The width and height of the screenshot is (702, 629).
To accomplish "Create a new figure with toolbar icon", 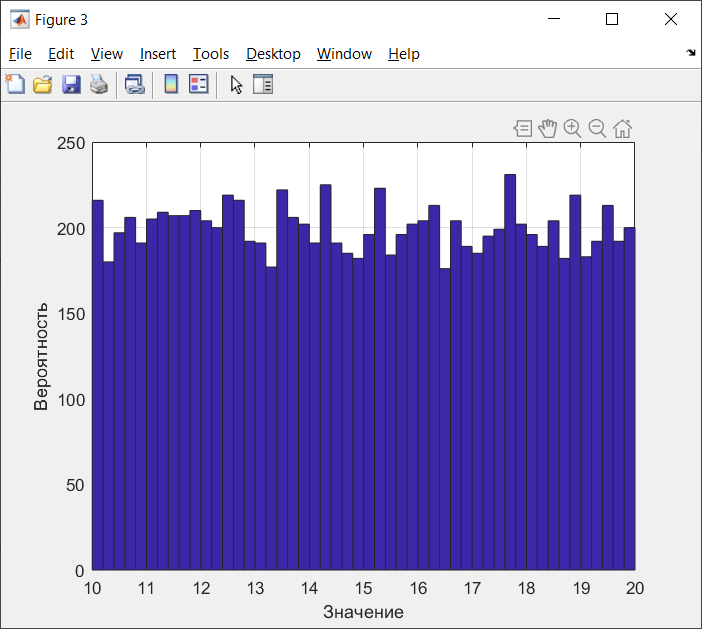I will (16, 84).
